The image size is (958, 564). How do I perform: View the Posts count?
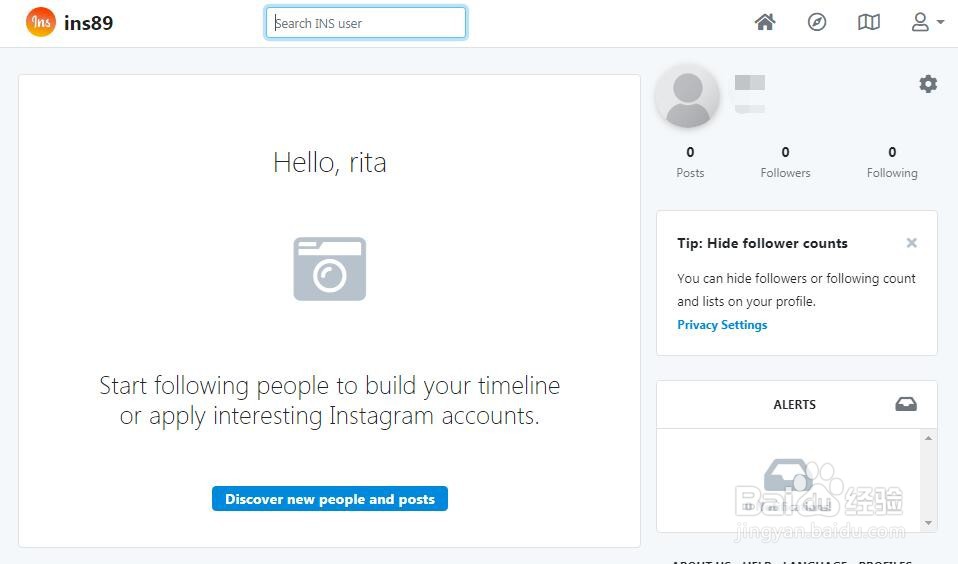[690, 162]
